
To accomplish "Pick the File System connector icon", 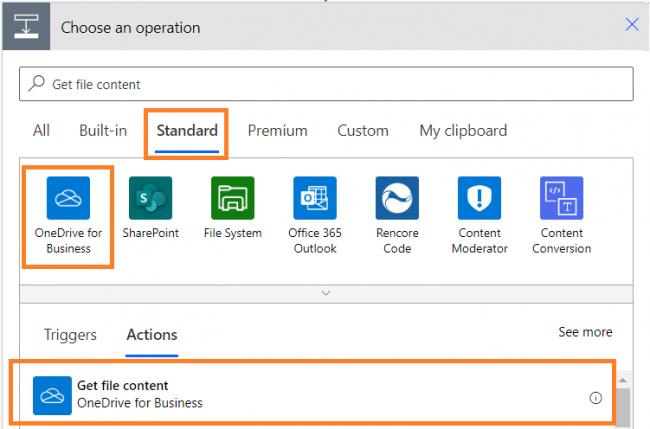I will click(233, 198).
